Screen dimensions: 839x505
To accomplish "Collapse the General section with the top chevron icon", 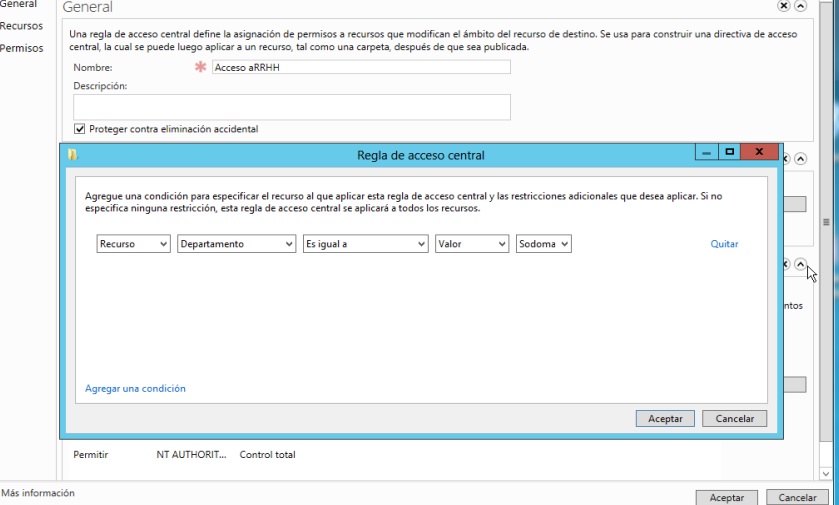I will point(827,7).
